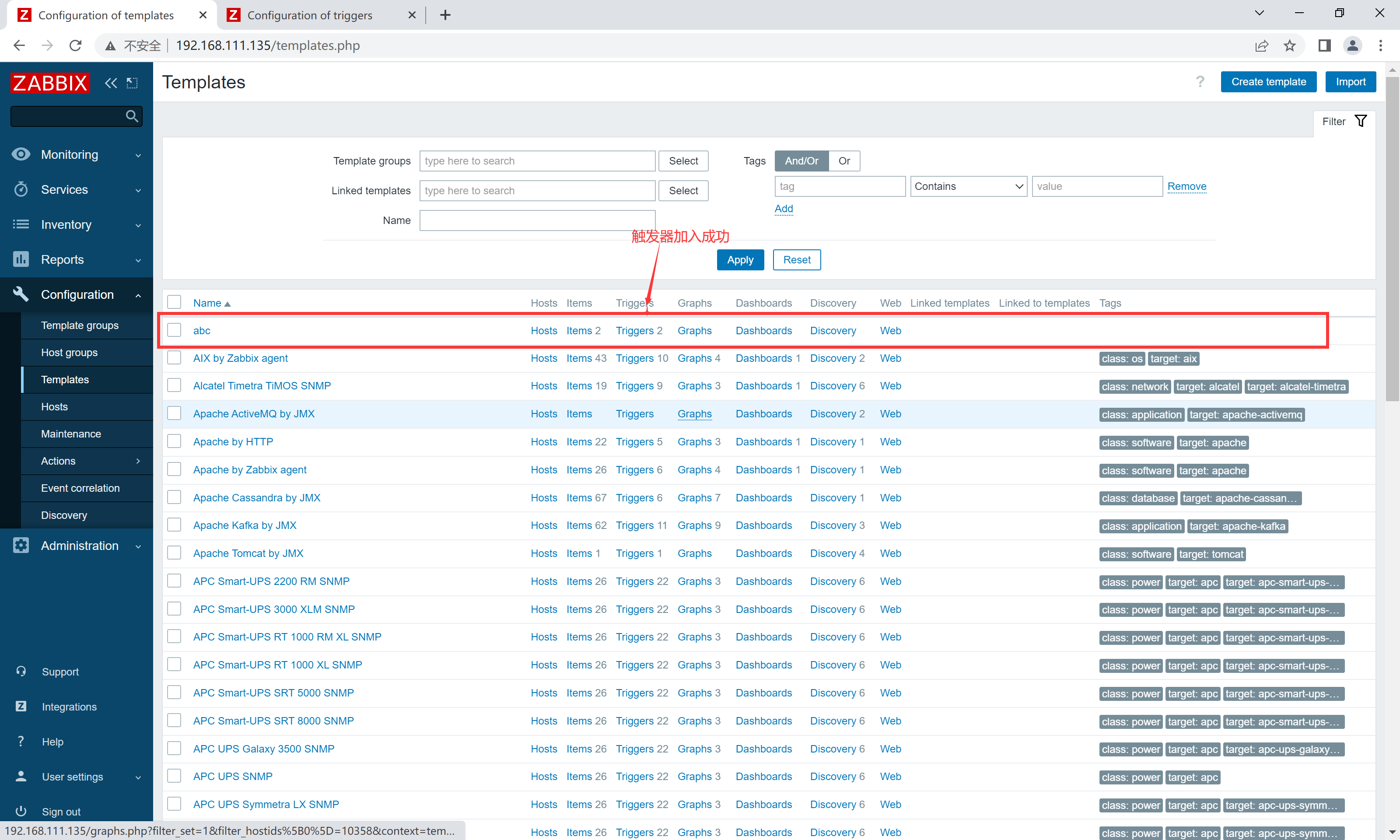Open Template groups in sidebar
The height and width of the screenshot is (840, 1400).
pyautogui.click(x=80, y=325)
